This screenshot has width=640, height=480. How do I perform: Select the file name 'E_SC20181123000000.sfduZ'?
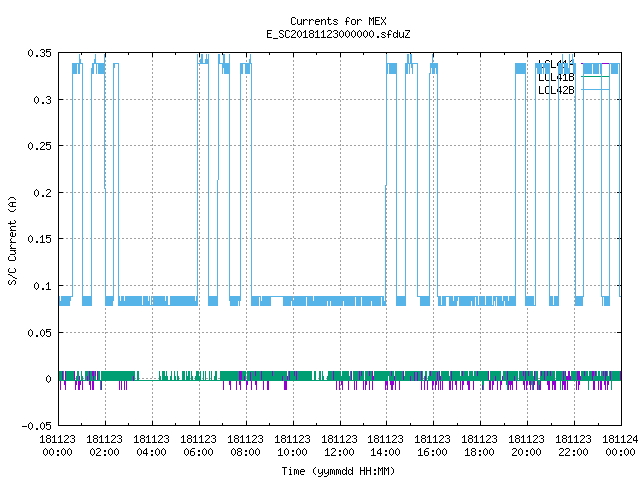coord(338,34)
